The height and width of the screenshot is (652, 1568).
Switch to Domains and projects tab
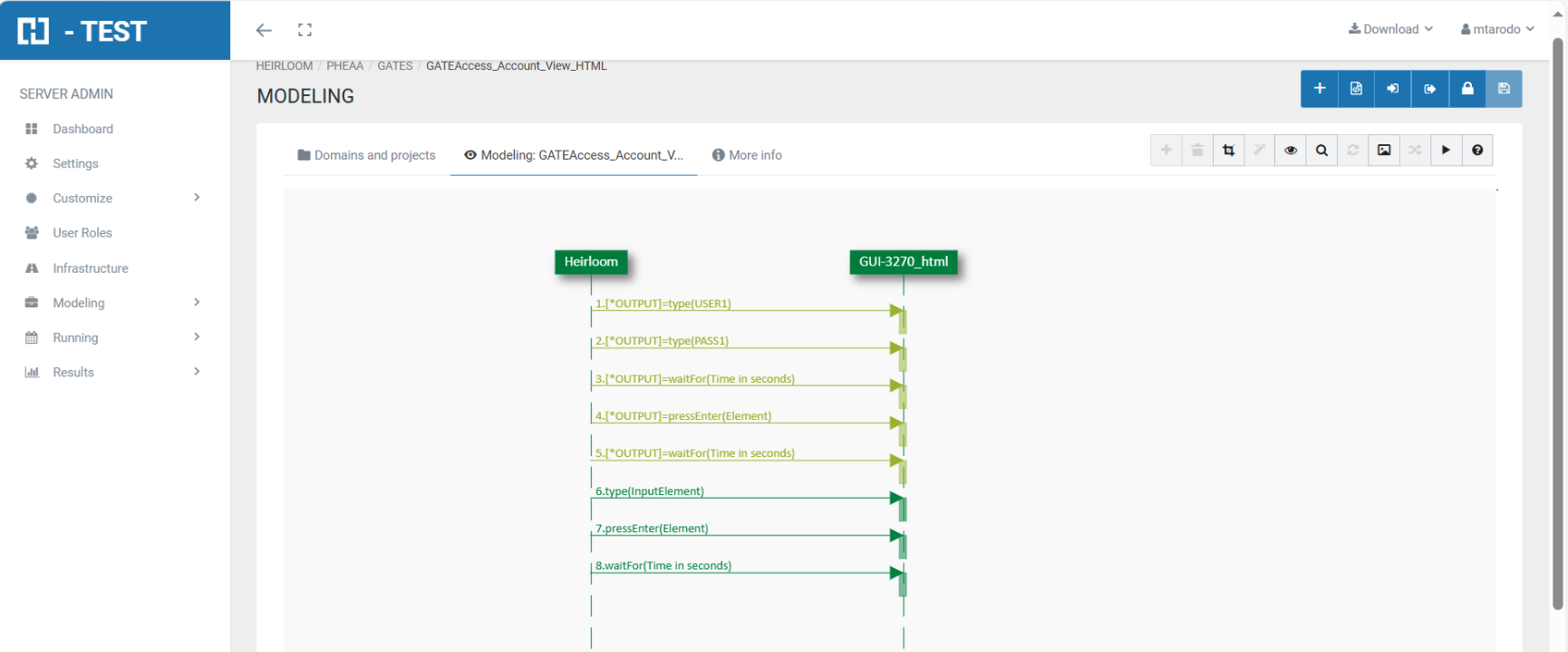366,155
